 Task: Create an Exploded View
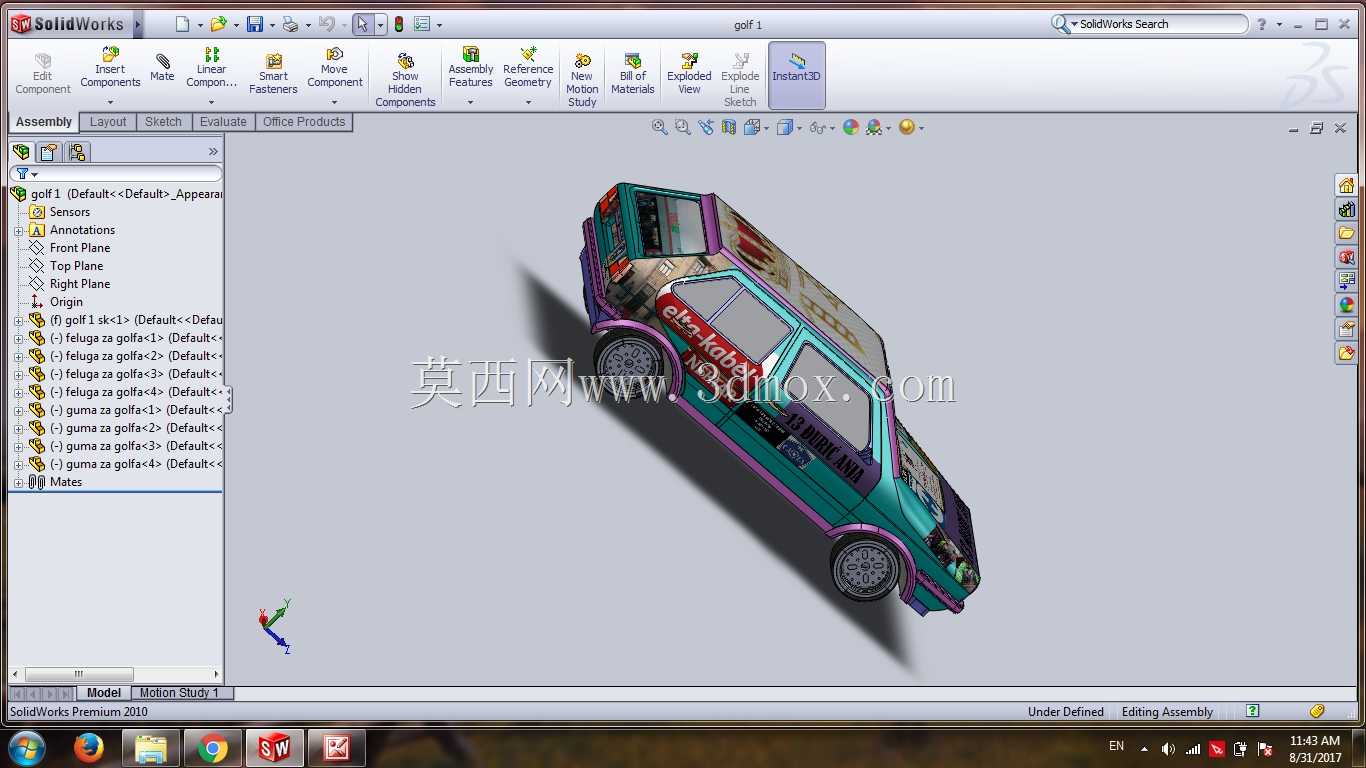(x=689, y=74)
